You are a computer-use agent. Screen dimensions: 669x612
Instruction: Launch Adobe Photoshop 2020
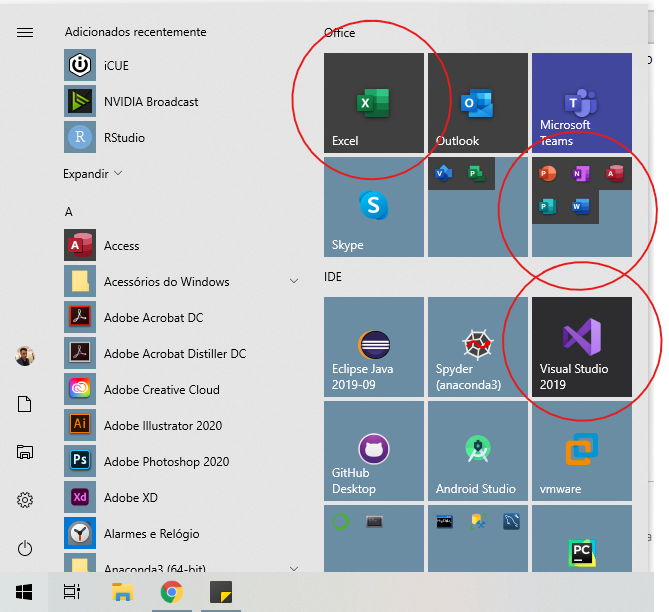tap(182, 461)
